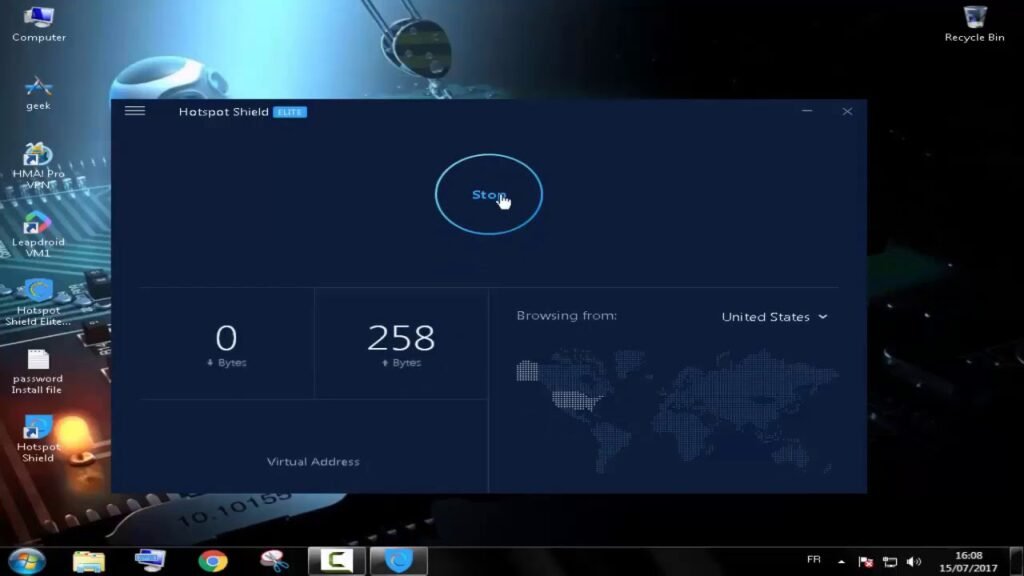Viewport: 1024px width, 576px height.
Task: Click the Action Center flag icon
Action: (x=865, y=562)
